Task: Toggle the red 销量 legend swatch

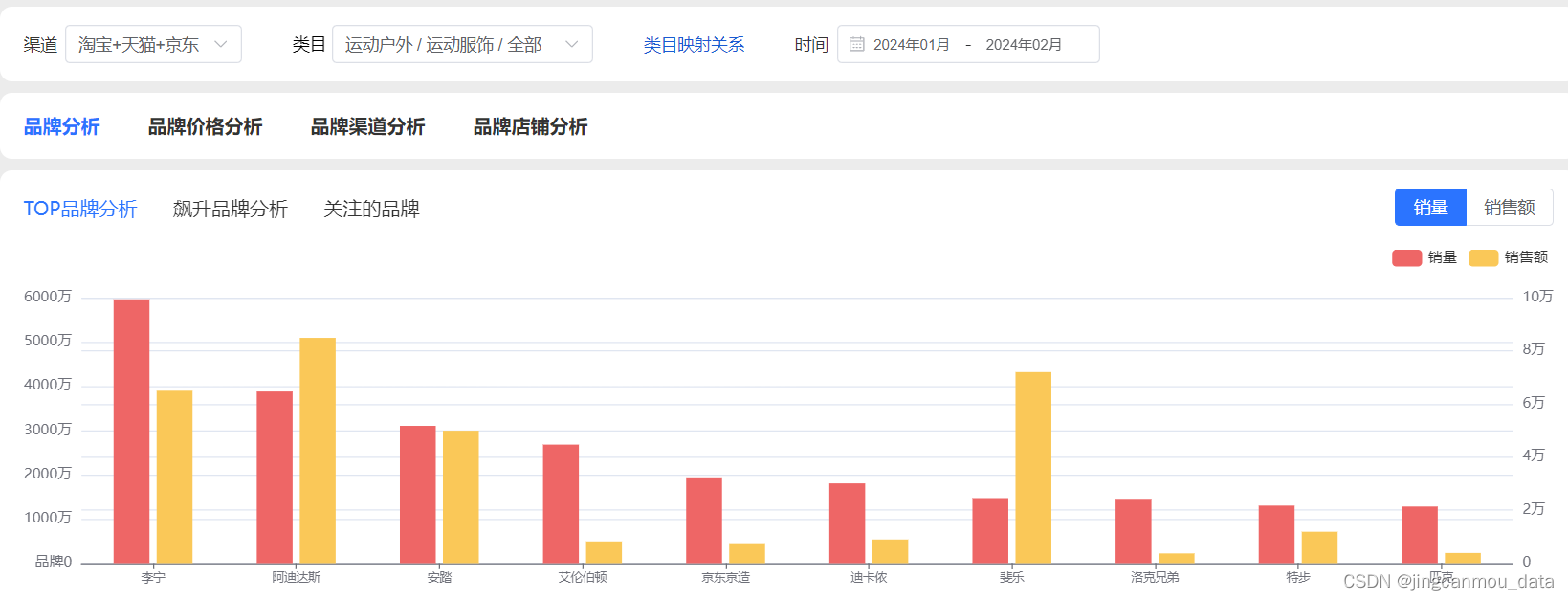Action: (1406, 257)
